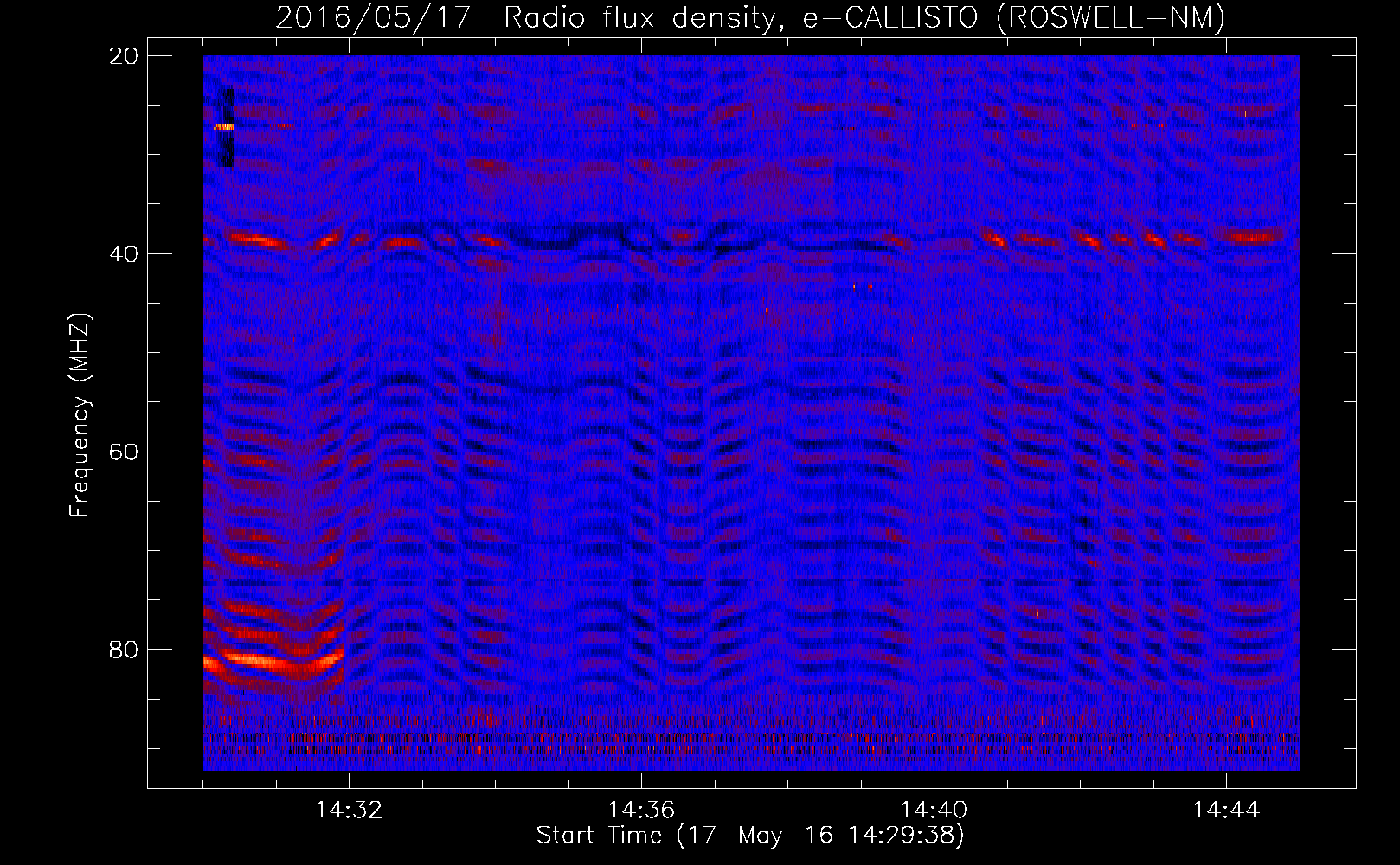
Task: Click the '14:44' time tick label
Action: pos(1226,810)
